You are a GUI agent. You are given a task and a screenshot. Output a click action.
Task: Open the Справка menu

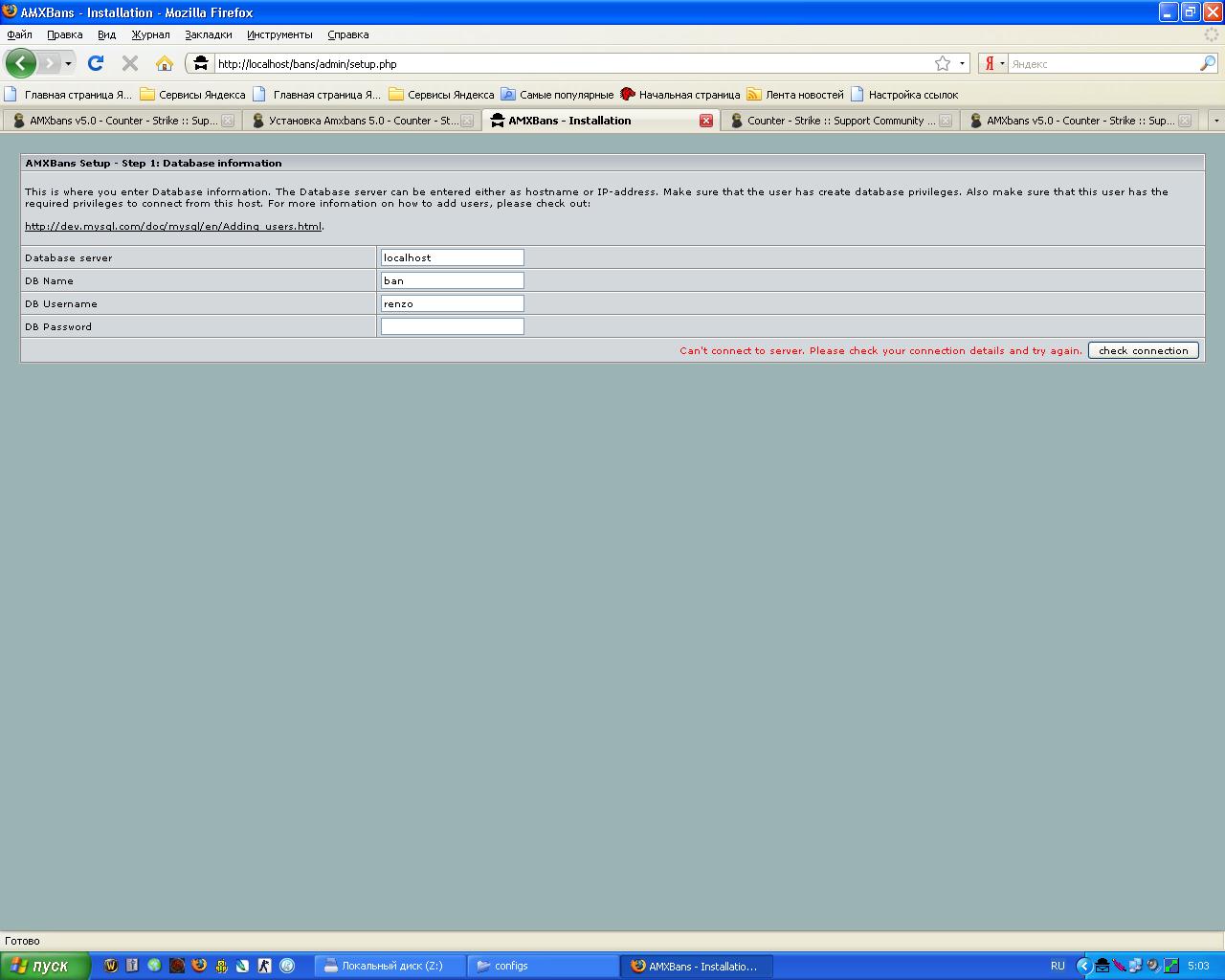(347, 34)
